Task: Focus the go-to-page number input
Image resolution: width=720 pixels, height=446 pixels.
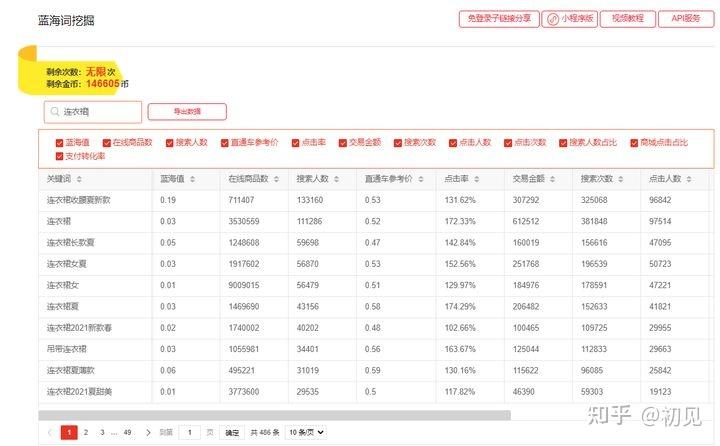Action: pyautogui.click(x=189, y=432)
